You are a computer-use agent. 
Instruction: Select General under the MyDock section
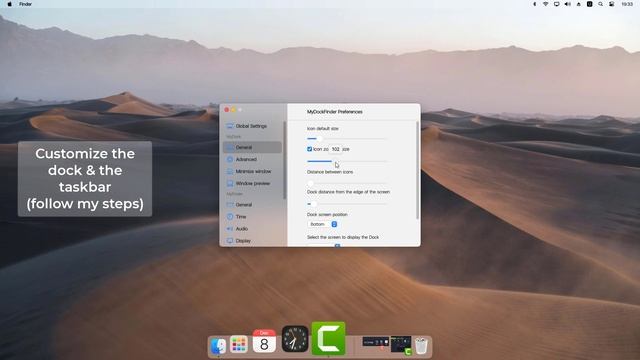[252, 147]
